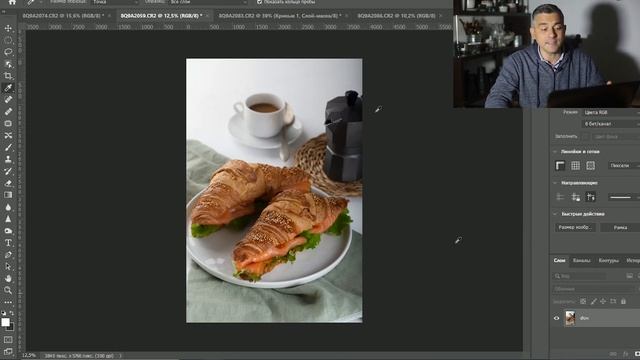Click the 12,5% zoom field in status bar
This screenshot has width=640, height=360.
click(29, 356)
